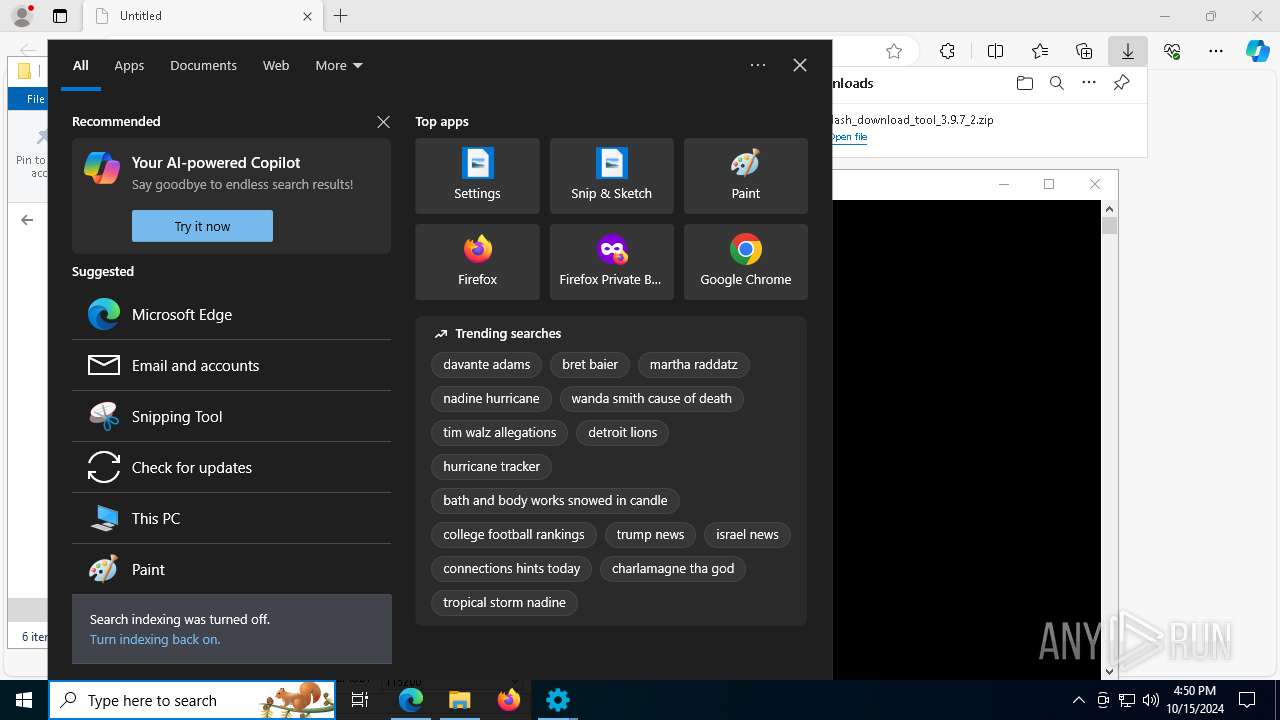
Task: Expand the More filter dropdown
Action: click(339, 65)
